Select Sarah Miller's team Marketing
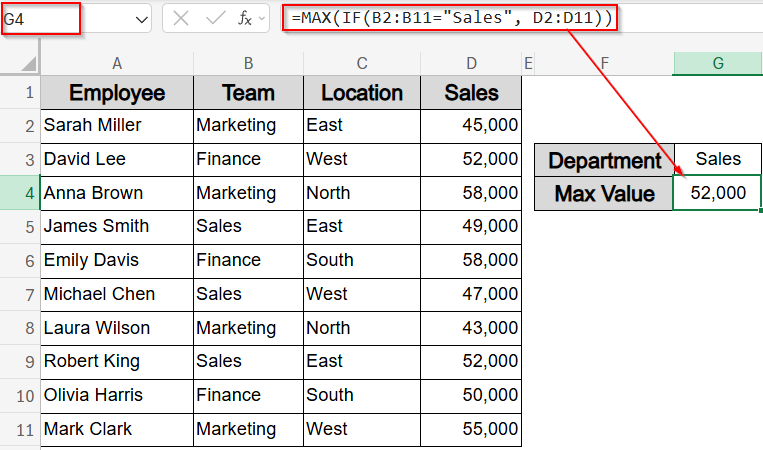The width and height of the screenshot is (763, 450). [x=248, y=126]
